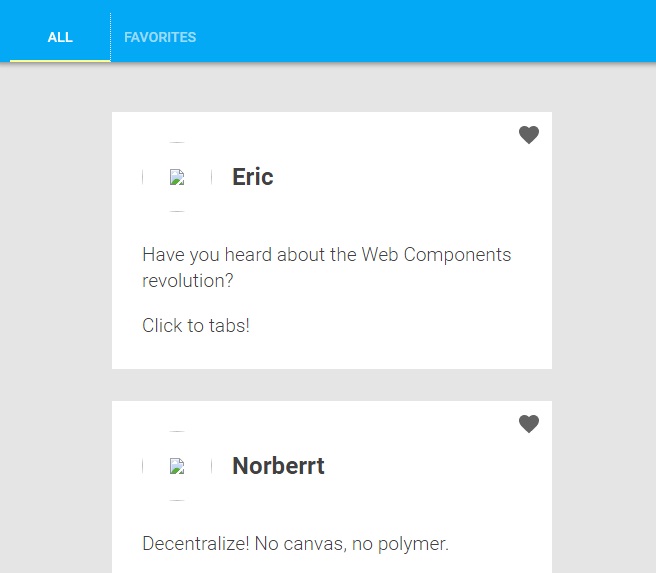Screen dimensions: 656x573
Task: Click Eric's avatar image
Action: point(177,177)
